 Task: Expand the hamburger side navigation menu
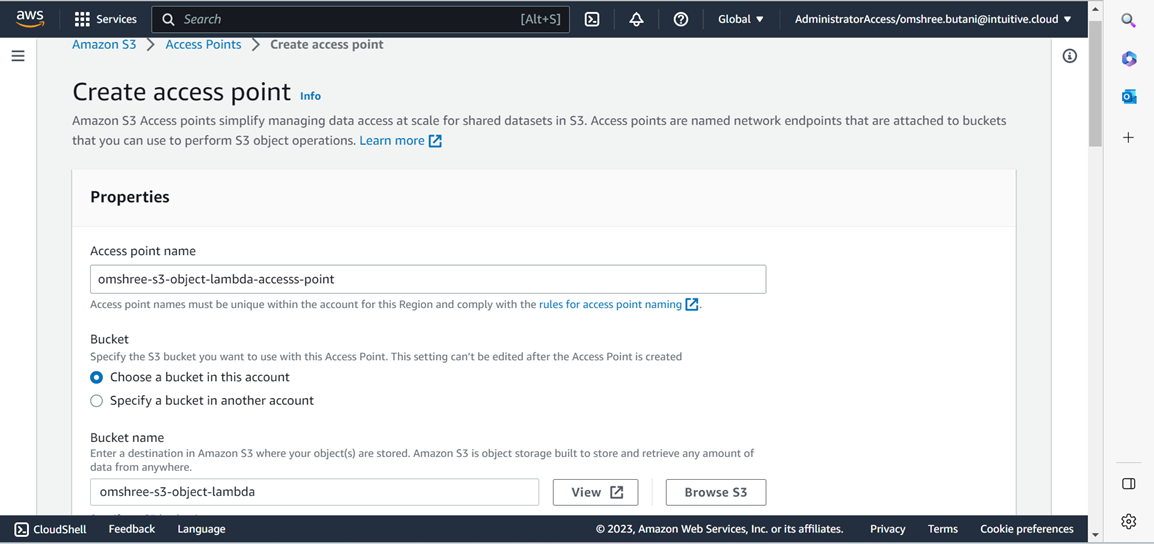[x=18, y=56]
